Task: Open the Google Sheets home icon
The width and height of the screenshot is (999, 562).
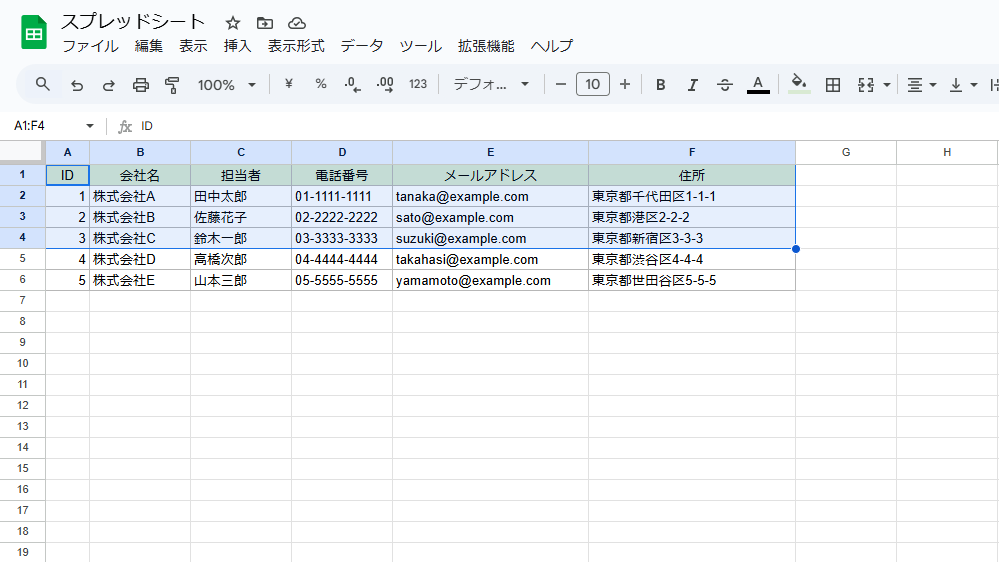Action: [x=34, y=32]
